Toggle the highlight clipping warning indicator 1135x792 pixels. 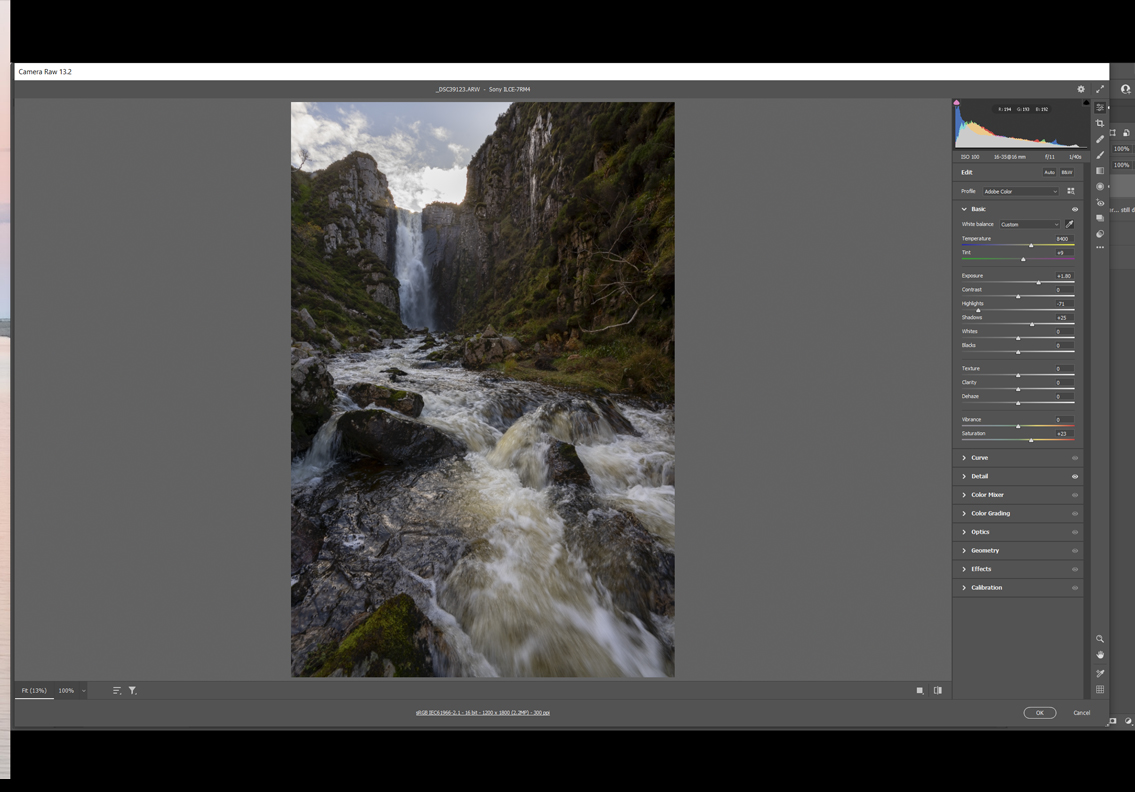pos(1086,102)
